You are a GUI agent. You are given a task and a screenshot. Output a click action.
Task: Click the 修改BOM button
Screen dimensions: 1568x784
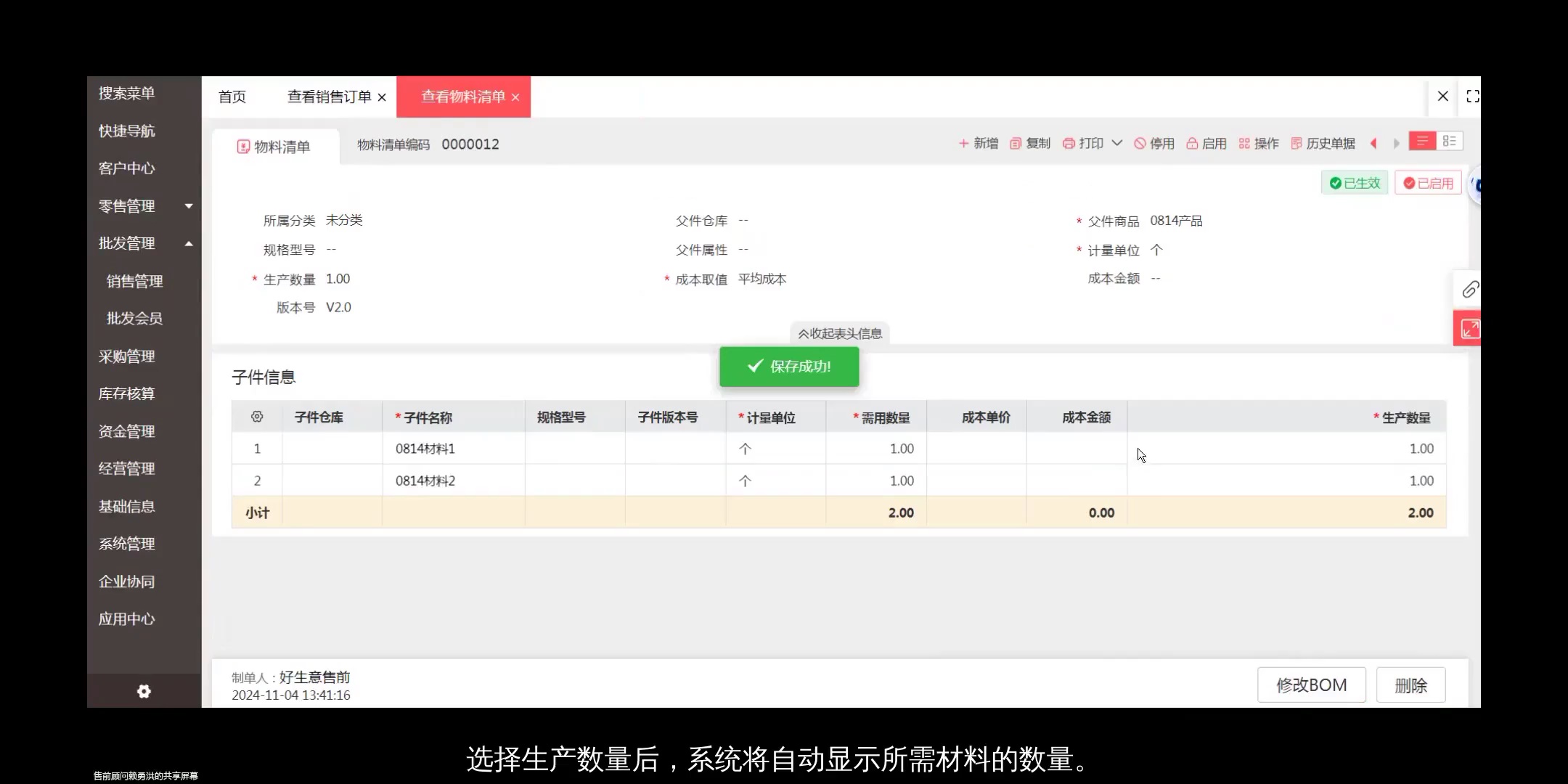pyautogui.click(x=1311, y=685)
